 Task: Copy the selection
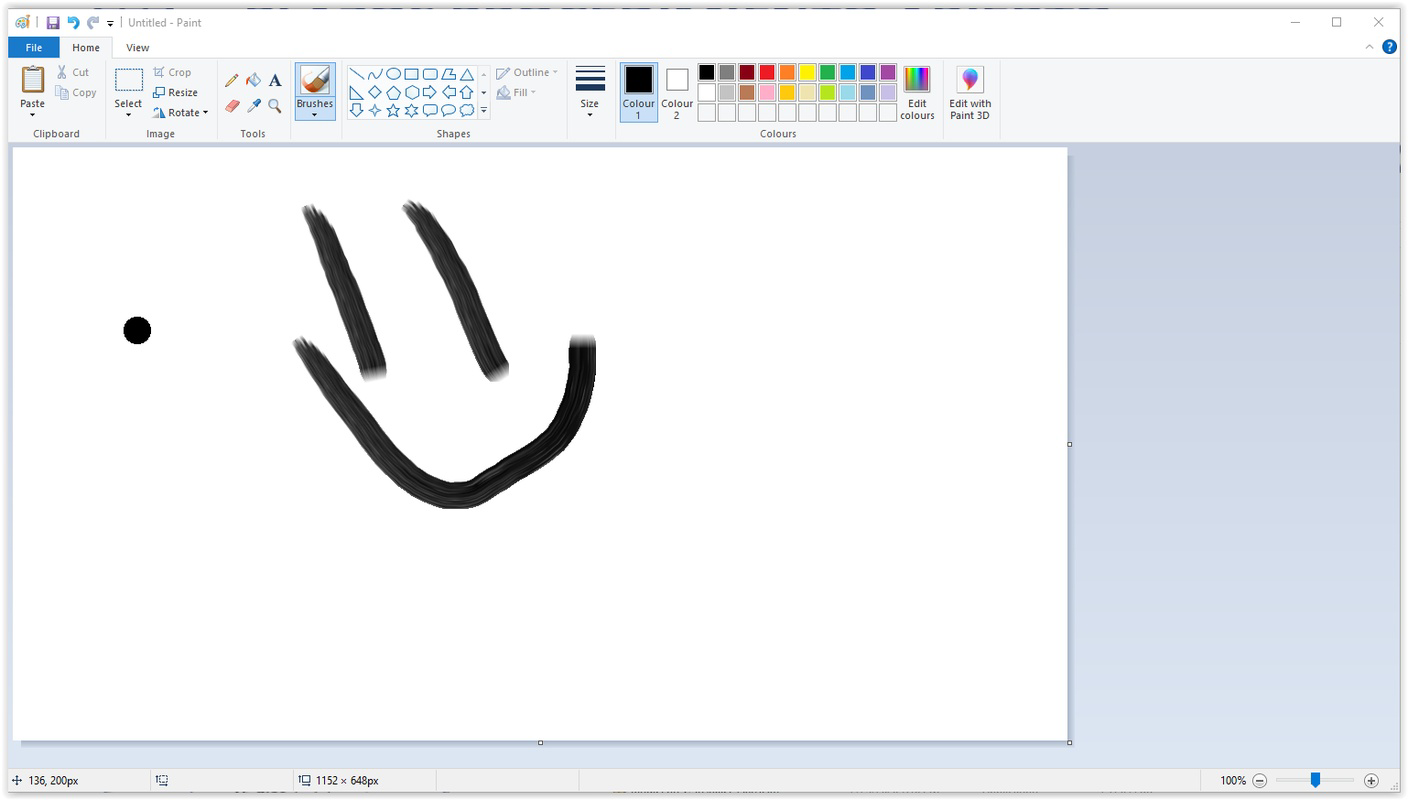(76, 92)
